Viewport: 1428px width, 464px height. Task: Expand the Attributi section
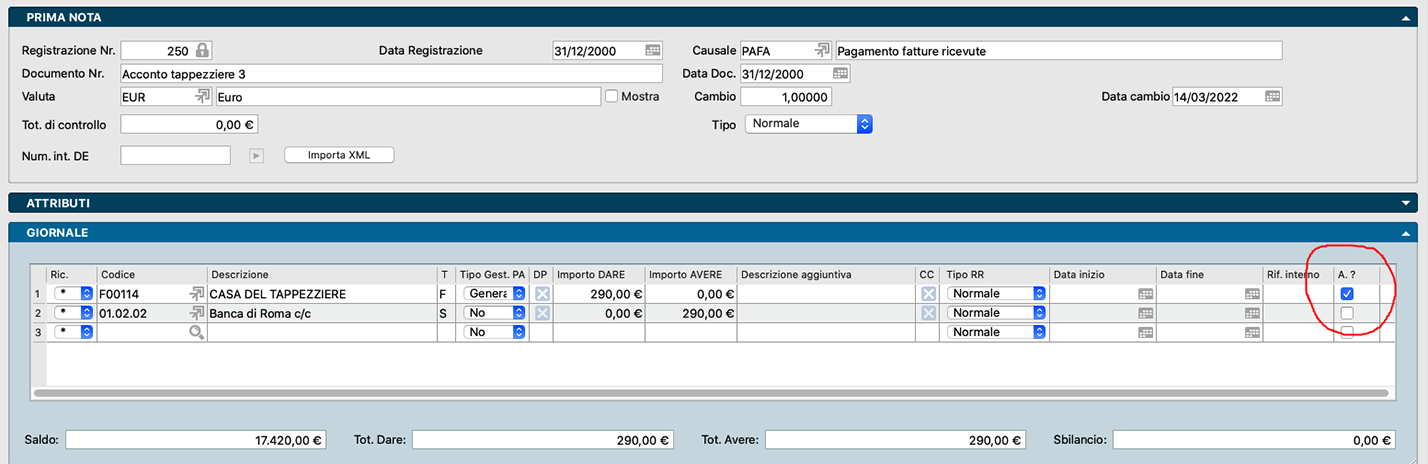[1408, 203]
